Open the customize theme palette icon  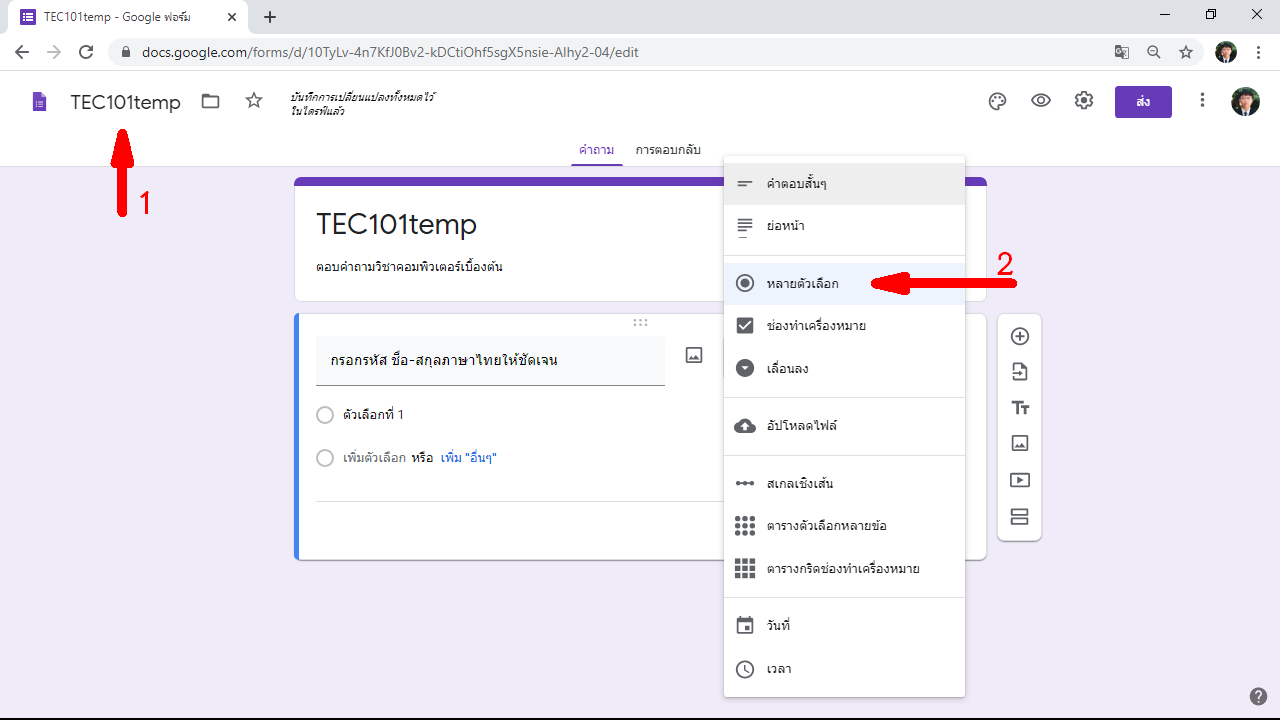tap(997, 101)
